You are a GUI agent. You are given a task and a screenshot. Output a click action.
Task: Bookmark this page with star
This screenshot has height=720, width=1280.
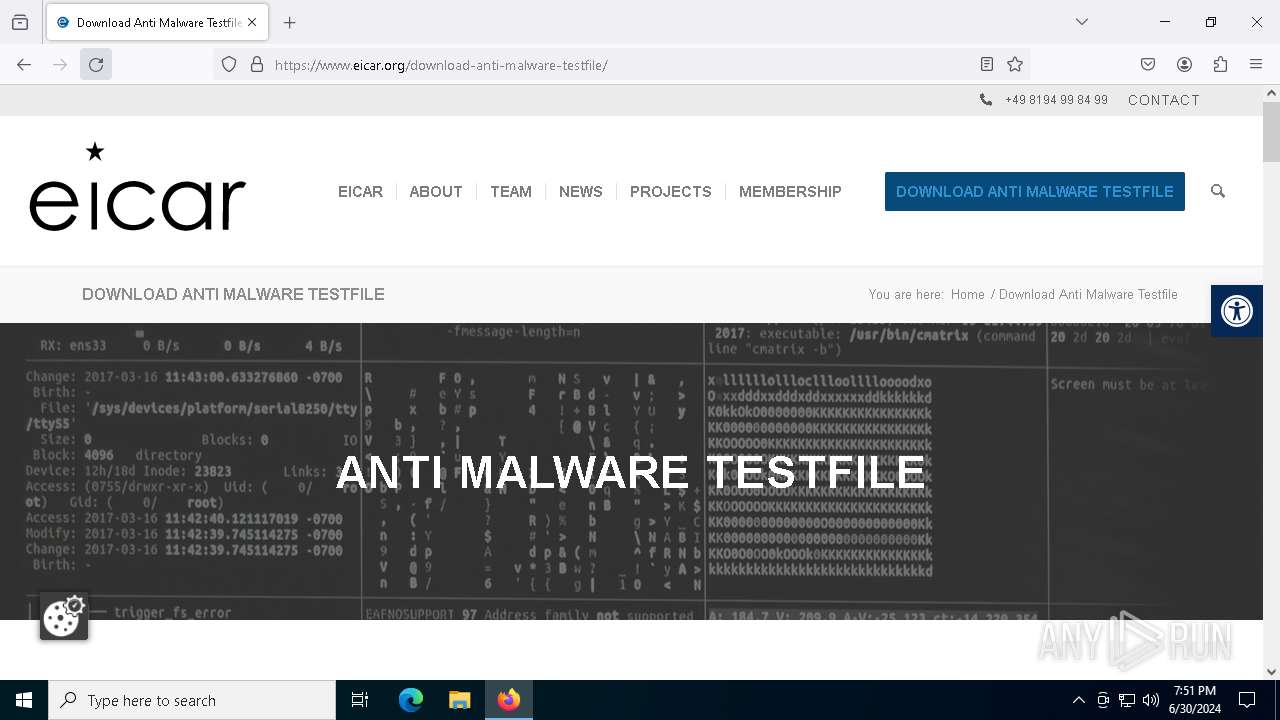[1015, 65]
